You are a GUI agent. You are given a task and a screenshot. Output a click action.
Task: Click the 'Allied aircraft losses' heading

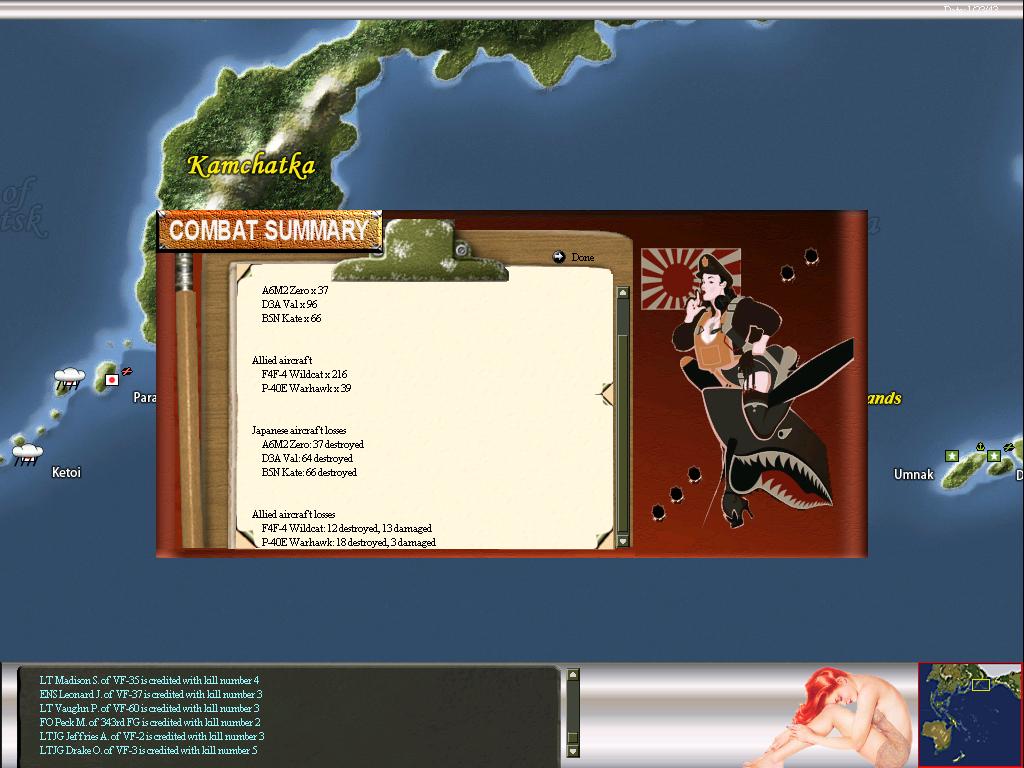pos(293,515)
